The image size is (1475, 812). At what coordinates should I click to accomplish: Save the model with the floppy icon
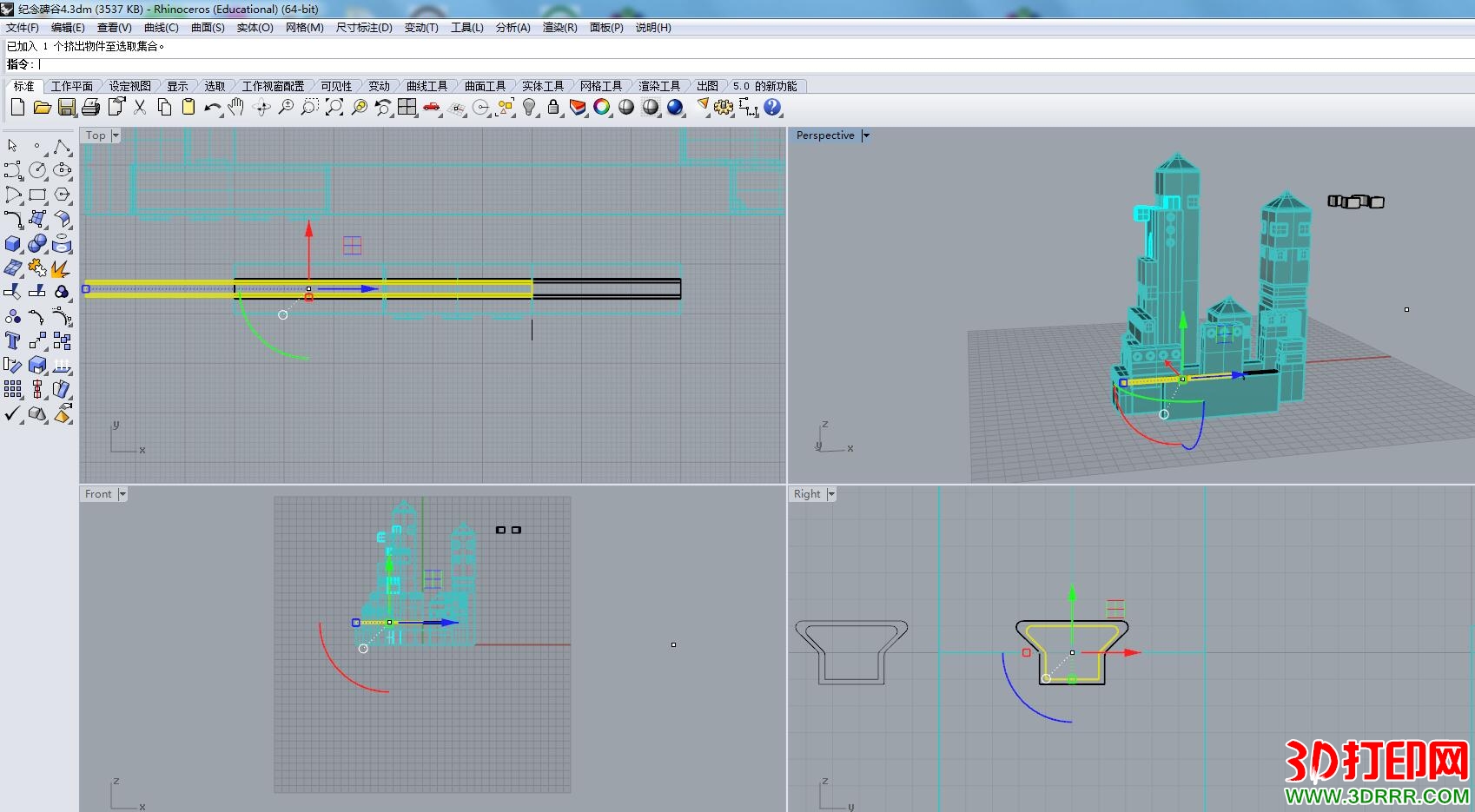pos(67,107)
